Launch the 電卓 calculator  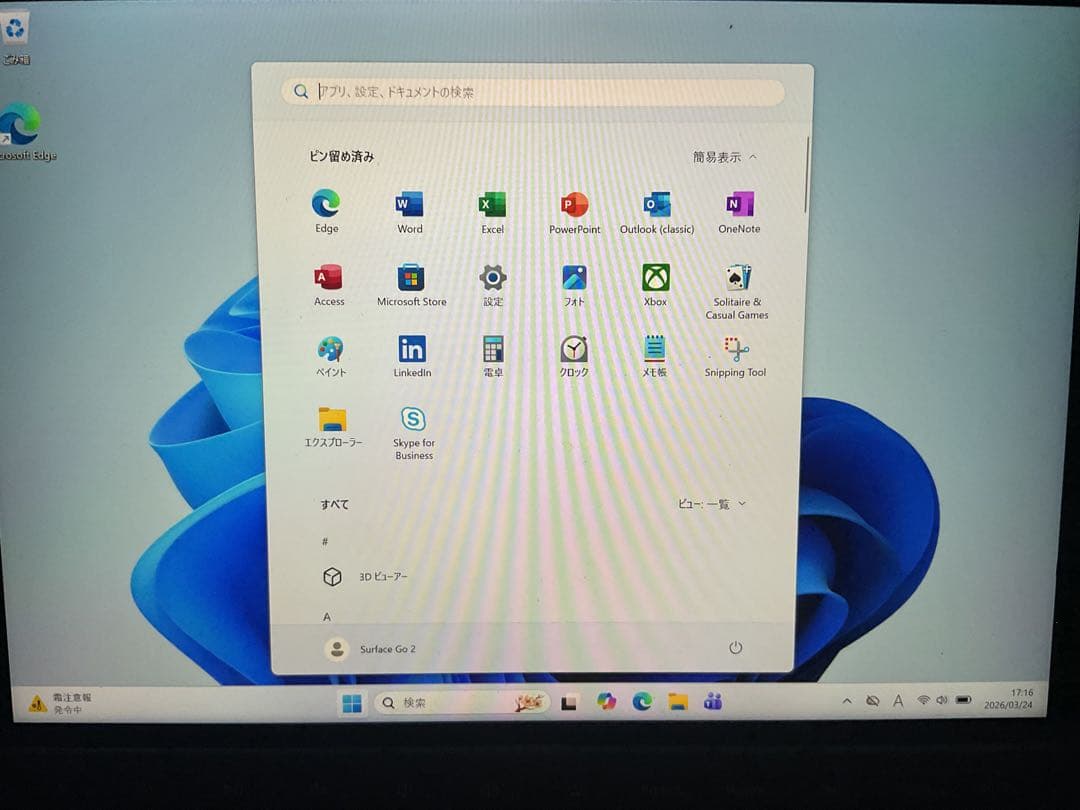[492, 356]
